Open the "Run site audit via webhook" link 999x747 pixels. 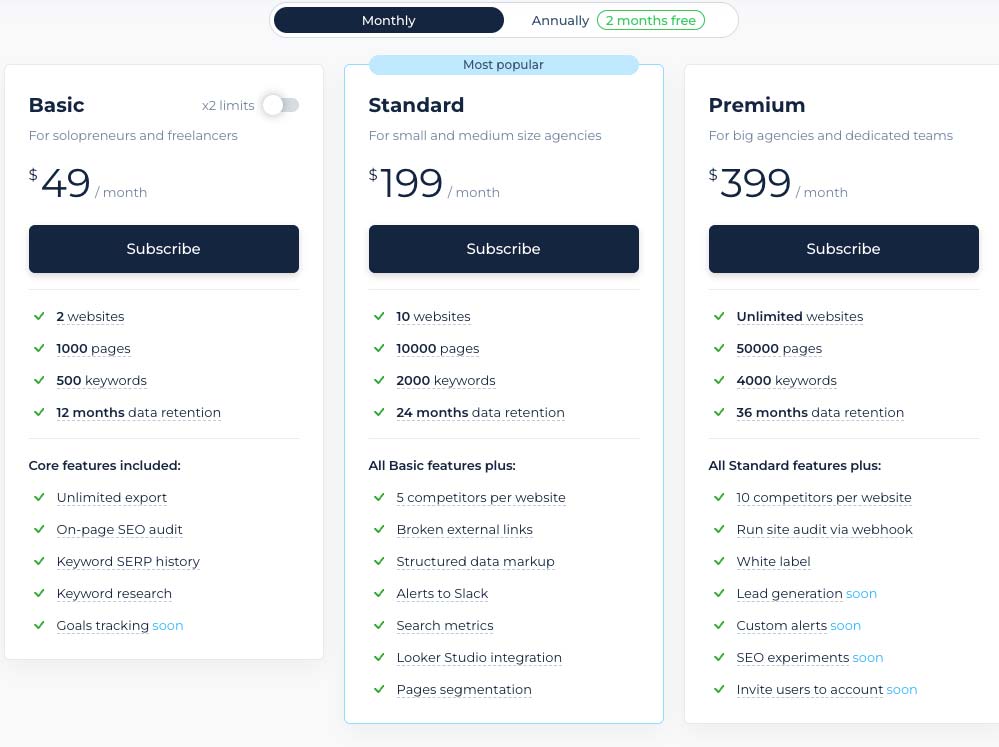pyautogui.click(x=824, y=529)
